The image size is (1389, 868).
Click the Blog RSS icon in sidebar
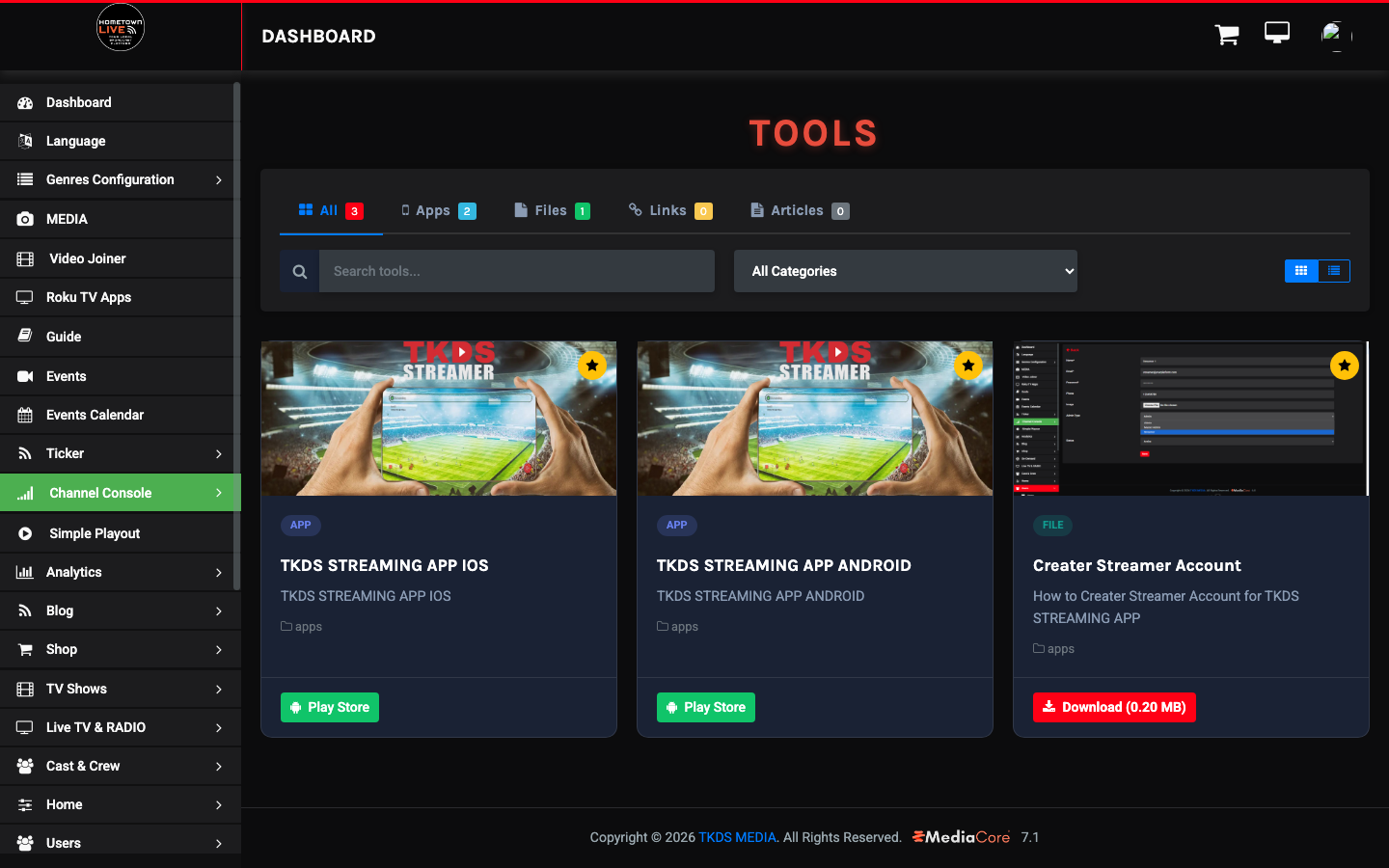click(x=25, y=610)
